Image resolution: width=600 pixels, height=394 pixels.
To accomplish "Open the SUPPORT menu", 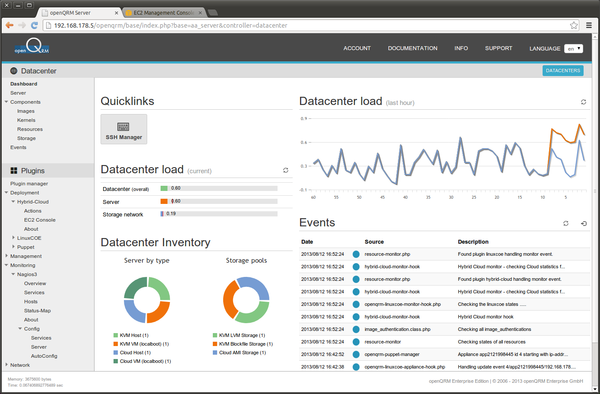I will pos(498,48).
